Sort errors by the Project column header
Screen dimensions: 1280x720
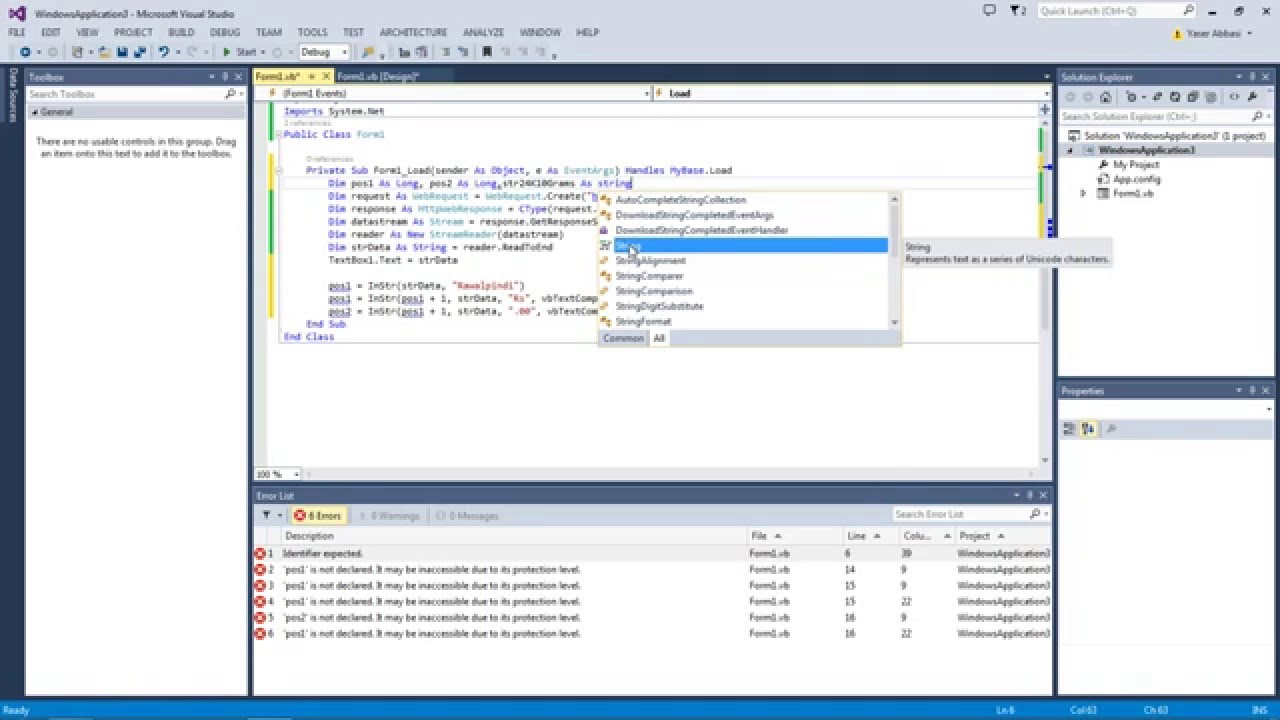pyautogui.click(x=1004, y=536)
